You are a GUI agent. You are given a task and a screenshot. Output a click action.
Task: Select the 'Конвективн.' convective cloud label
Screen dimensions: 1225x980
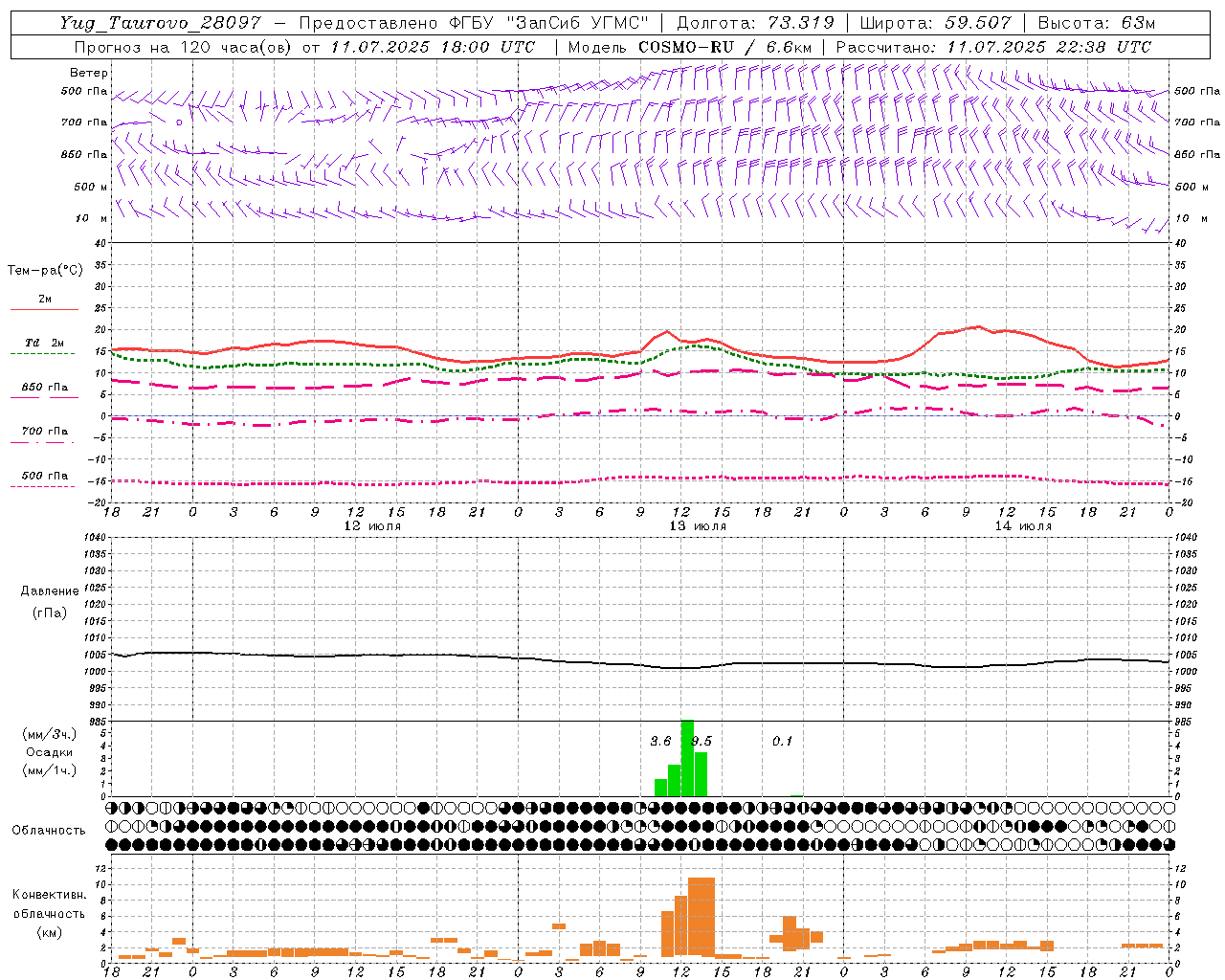(49, 895)
